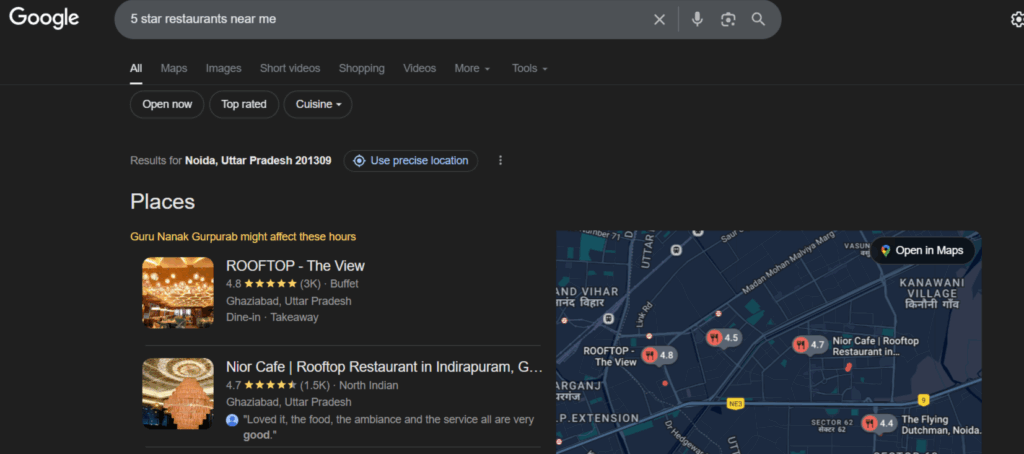The image size is (1024, 454).
Task: Start voice search with microphone icon
Action: tap(697, 19)
